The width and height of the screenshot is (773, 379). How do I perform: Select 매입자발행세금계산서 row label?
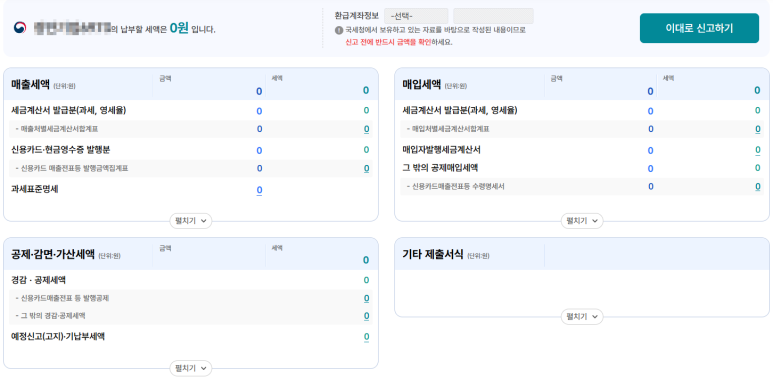point(441,149)
